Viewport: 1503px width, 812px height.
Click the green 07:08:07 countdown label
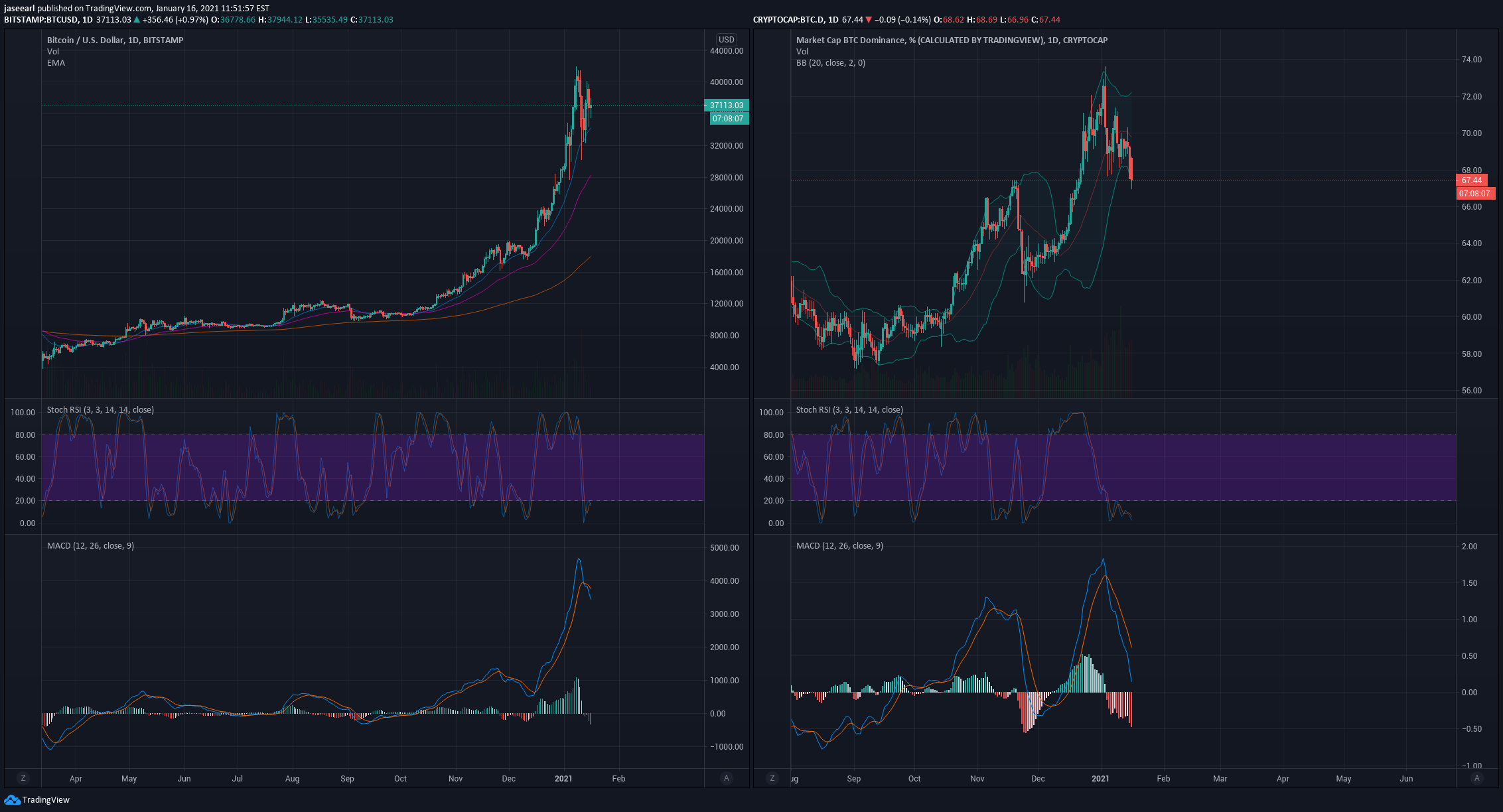(x=729, y=119)
